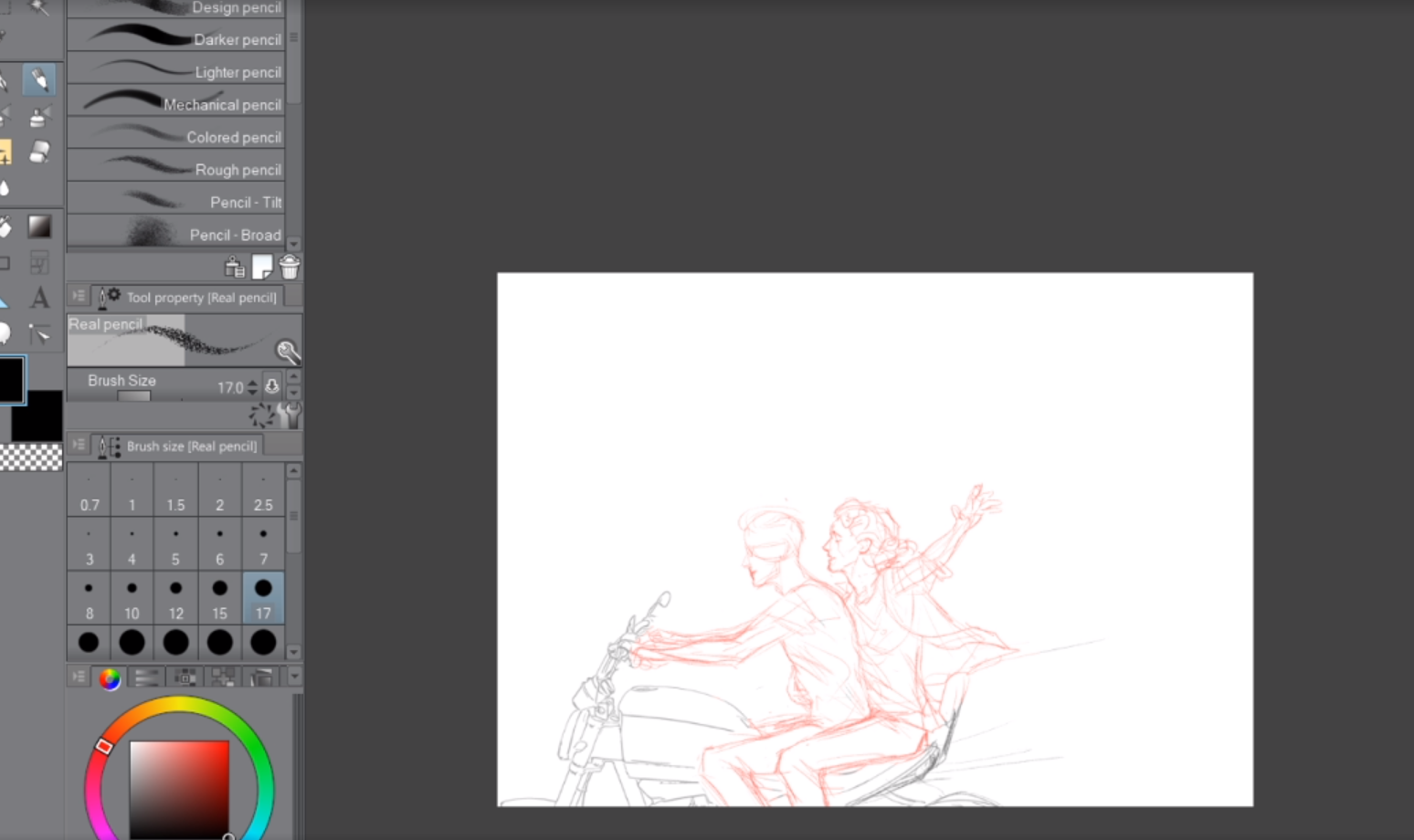Open the Tool property palette menu

click(79, 297)
